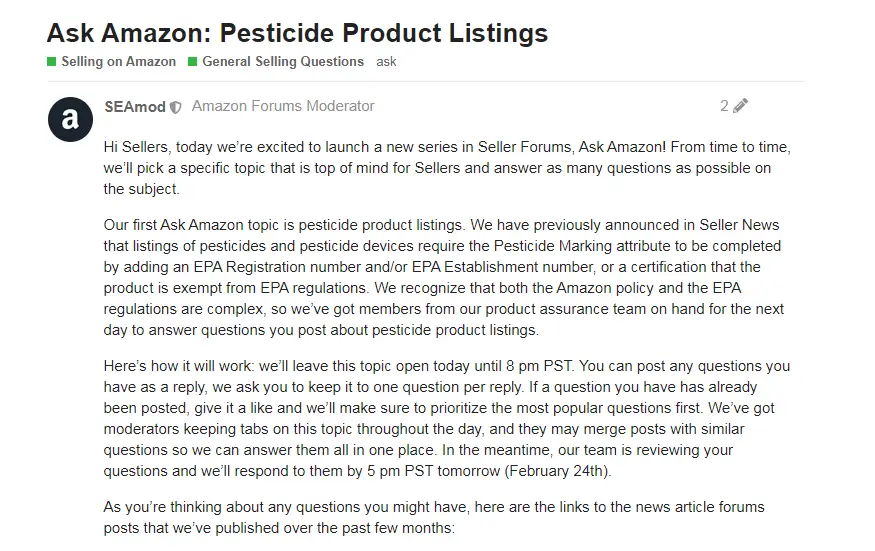This screenshot has width=875, height=551.
Task: Click the SEAmod Amazon avatar icon
Action: (x=70, y=120)
